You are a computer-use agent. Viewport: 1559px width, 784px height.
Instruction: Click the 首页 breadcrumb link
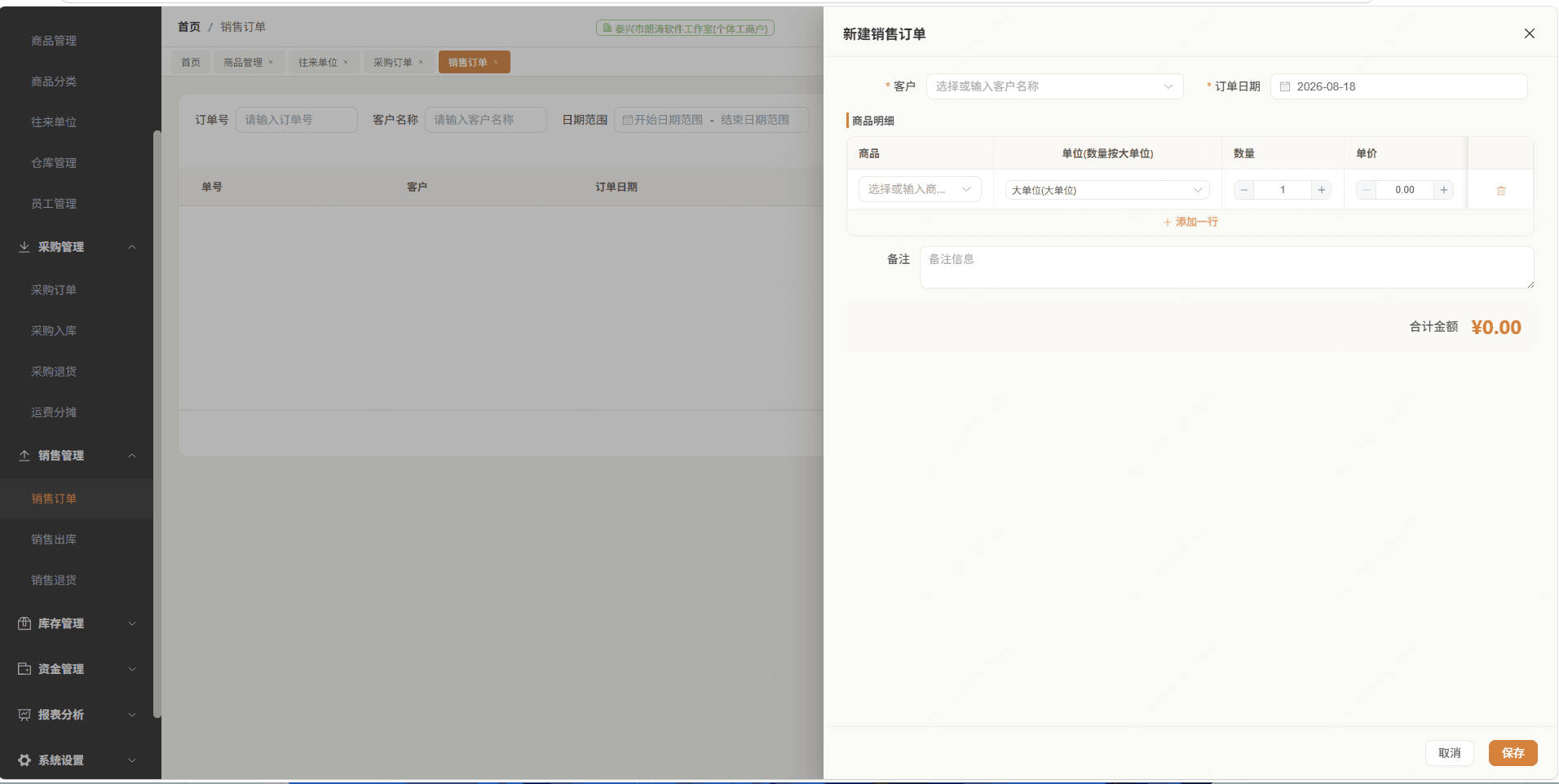(189, 27)
